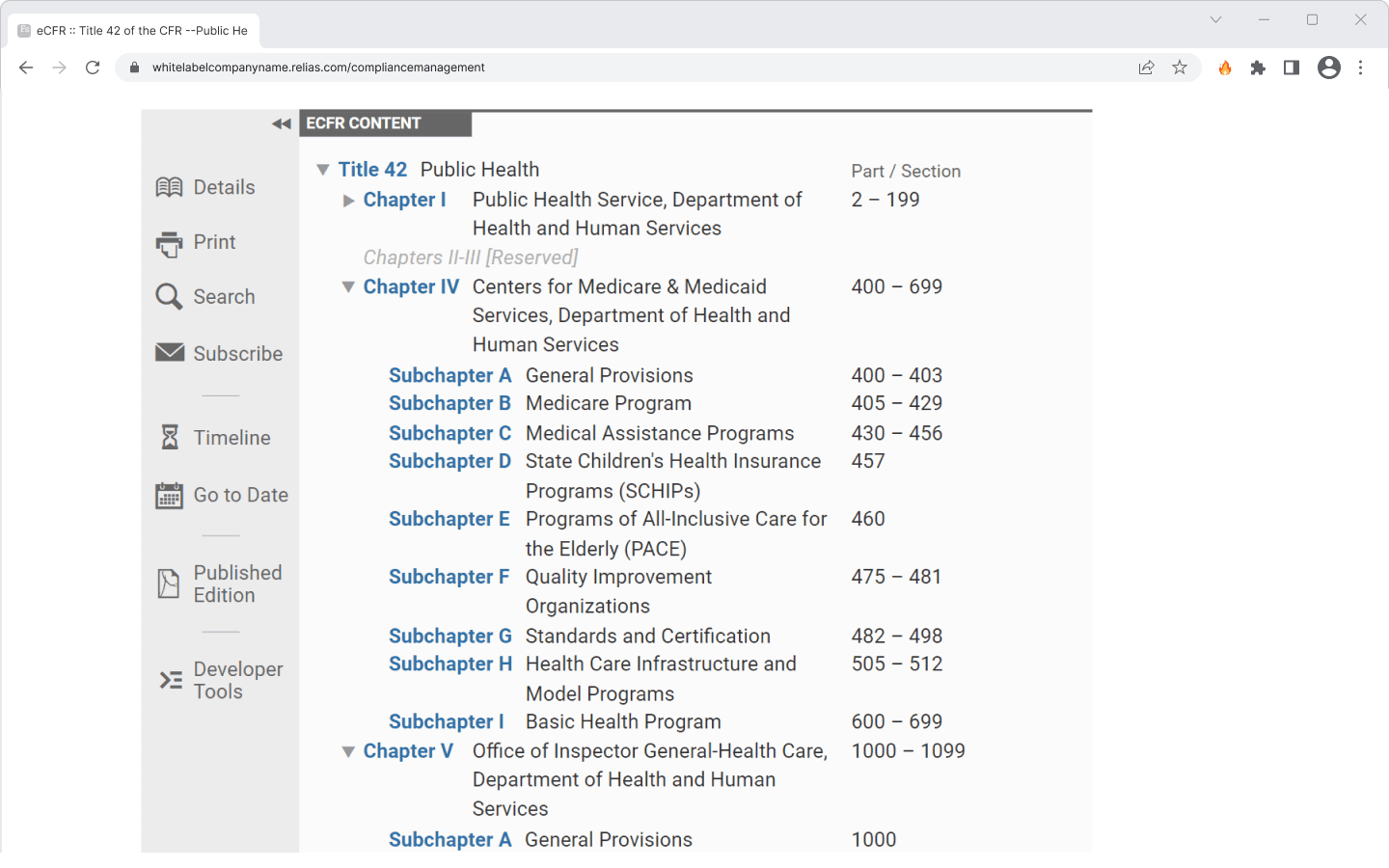This screenshot has height=868, width=1389.
Task: Share this page from the address bar
Action: tap(1146, 68)
